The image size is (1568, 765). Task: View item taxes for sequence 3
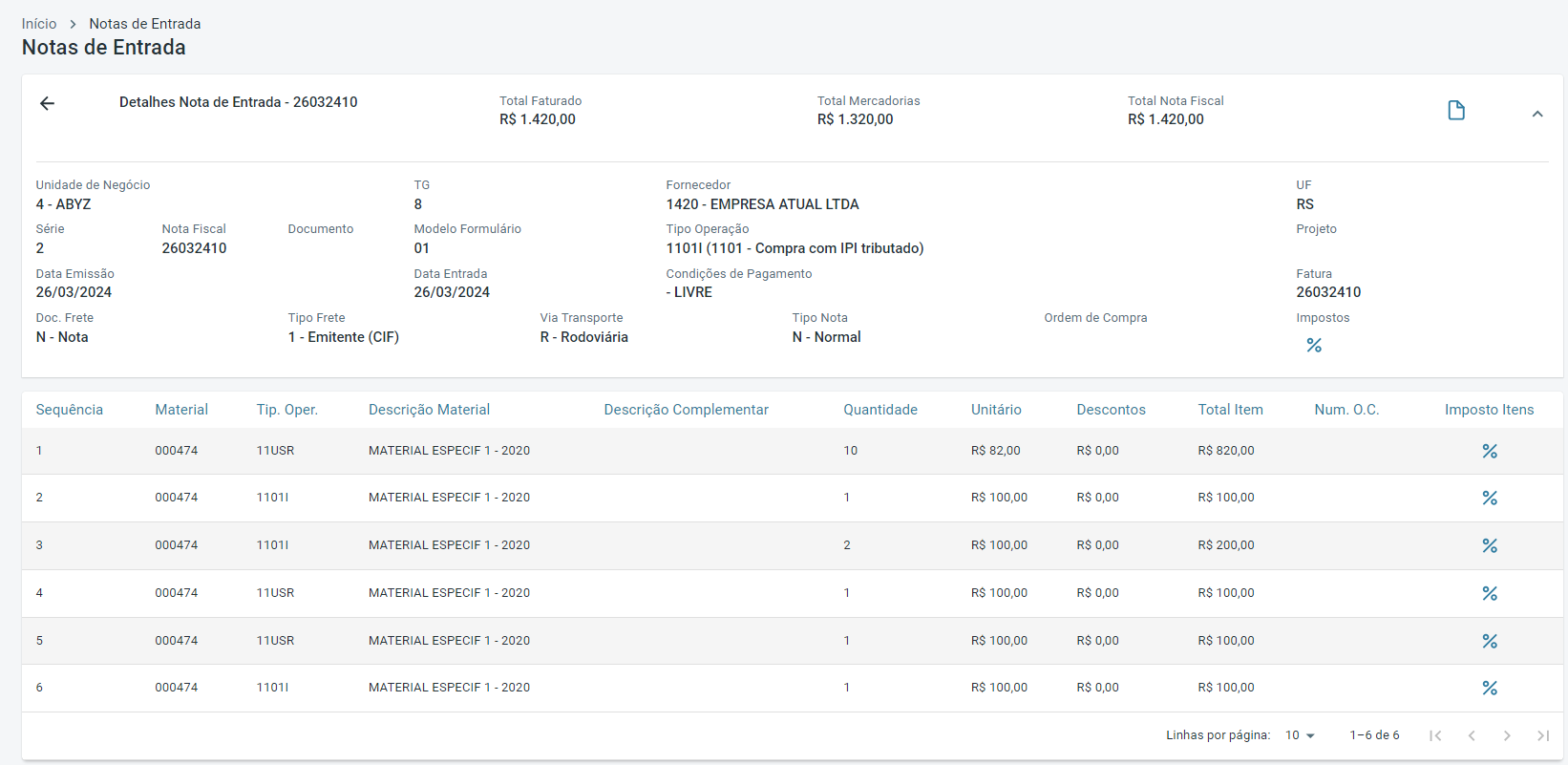tap(1489, 545)
